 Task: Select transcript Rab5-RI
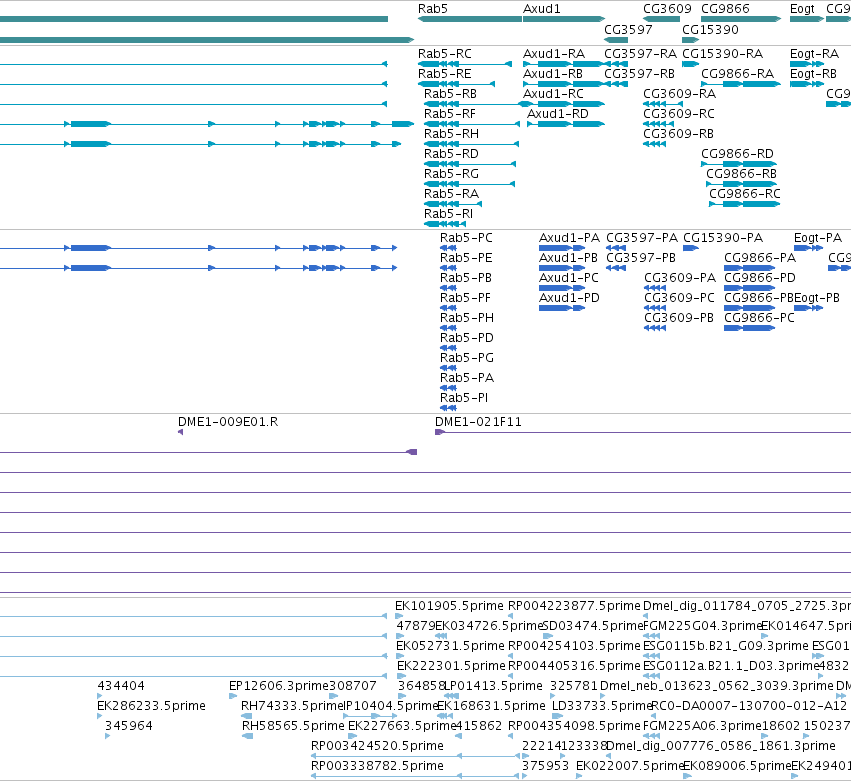coord(448,215)
